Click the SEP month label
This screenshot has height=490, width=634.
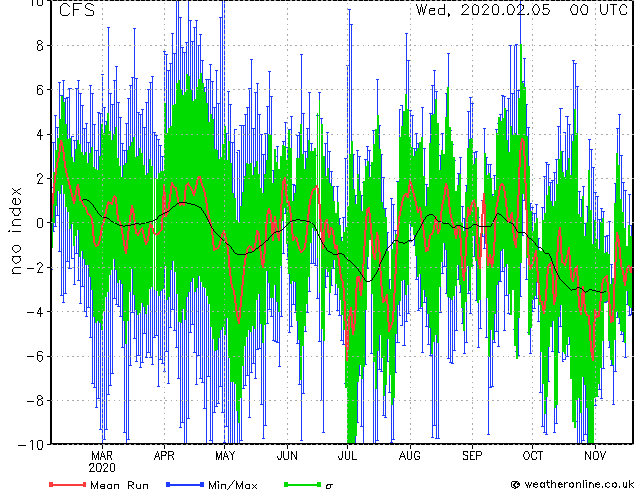click(472, 456)
